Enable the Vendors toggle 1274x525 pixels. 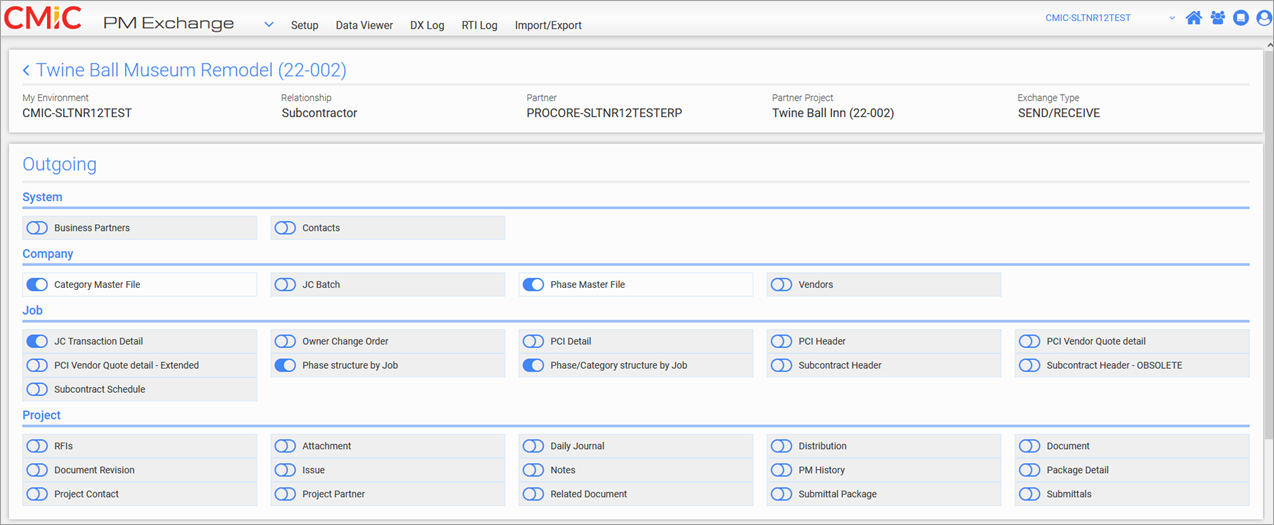781,285
